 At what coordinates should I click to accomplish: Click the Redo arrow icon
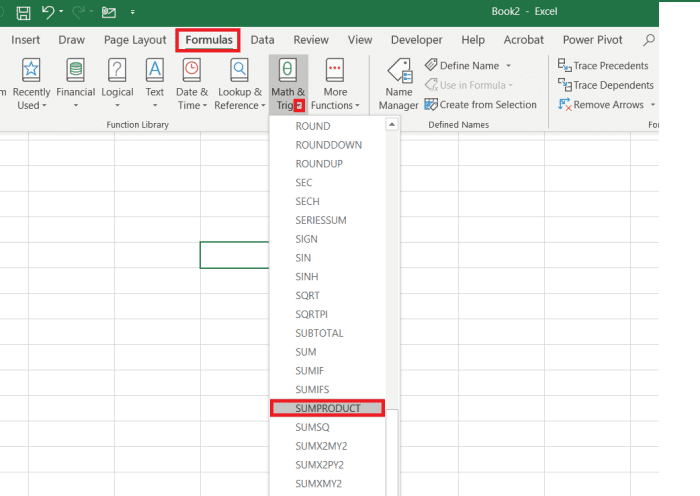click(x=78, y=12)
